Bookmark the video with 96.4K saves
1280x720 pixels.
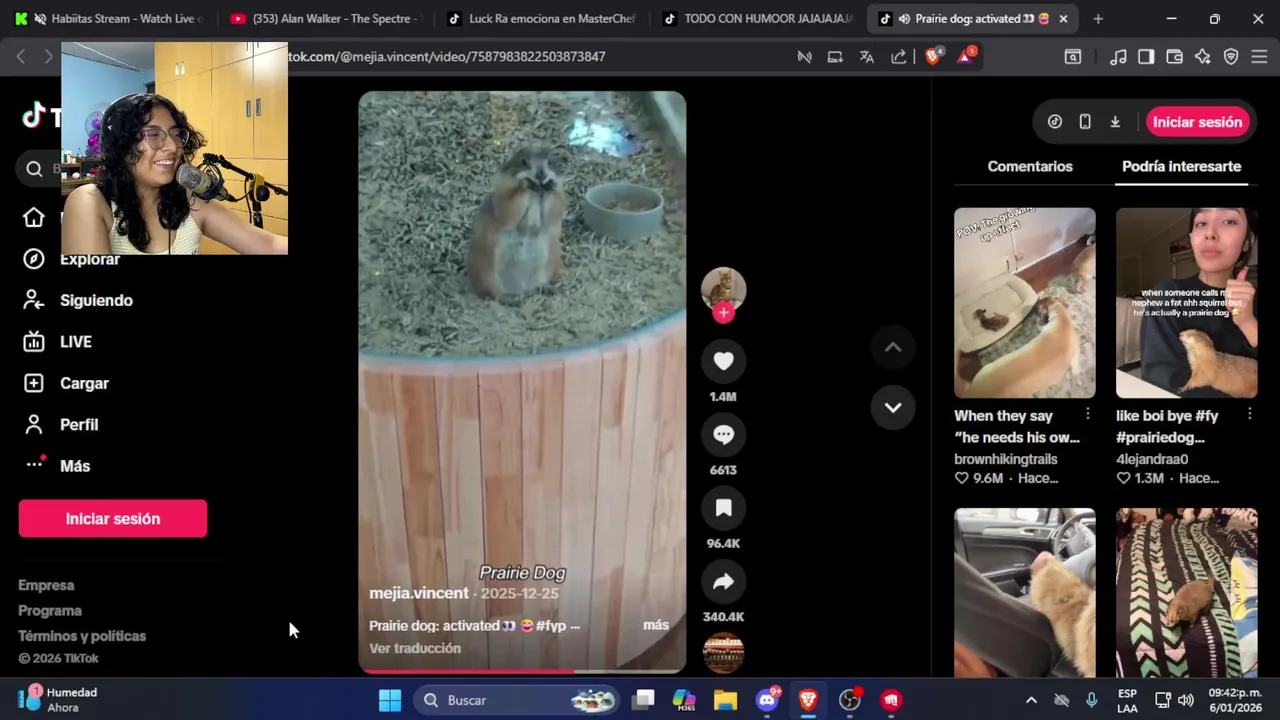coord(723,508)
